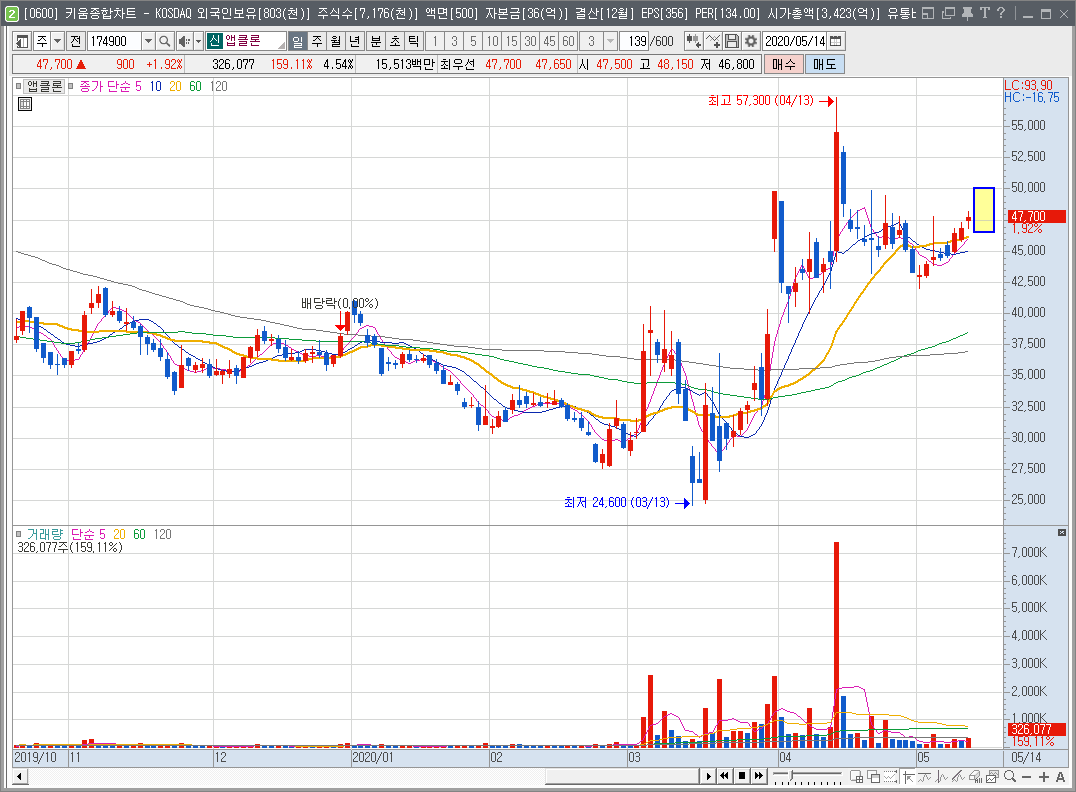Click the speaker sound icon
This screenshot has height=792, width=1076.
coord(184,41)
